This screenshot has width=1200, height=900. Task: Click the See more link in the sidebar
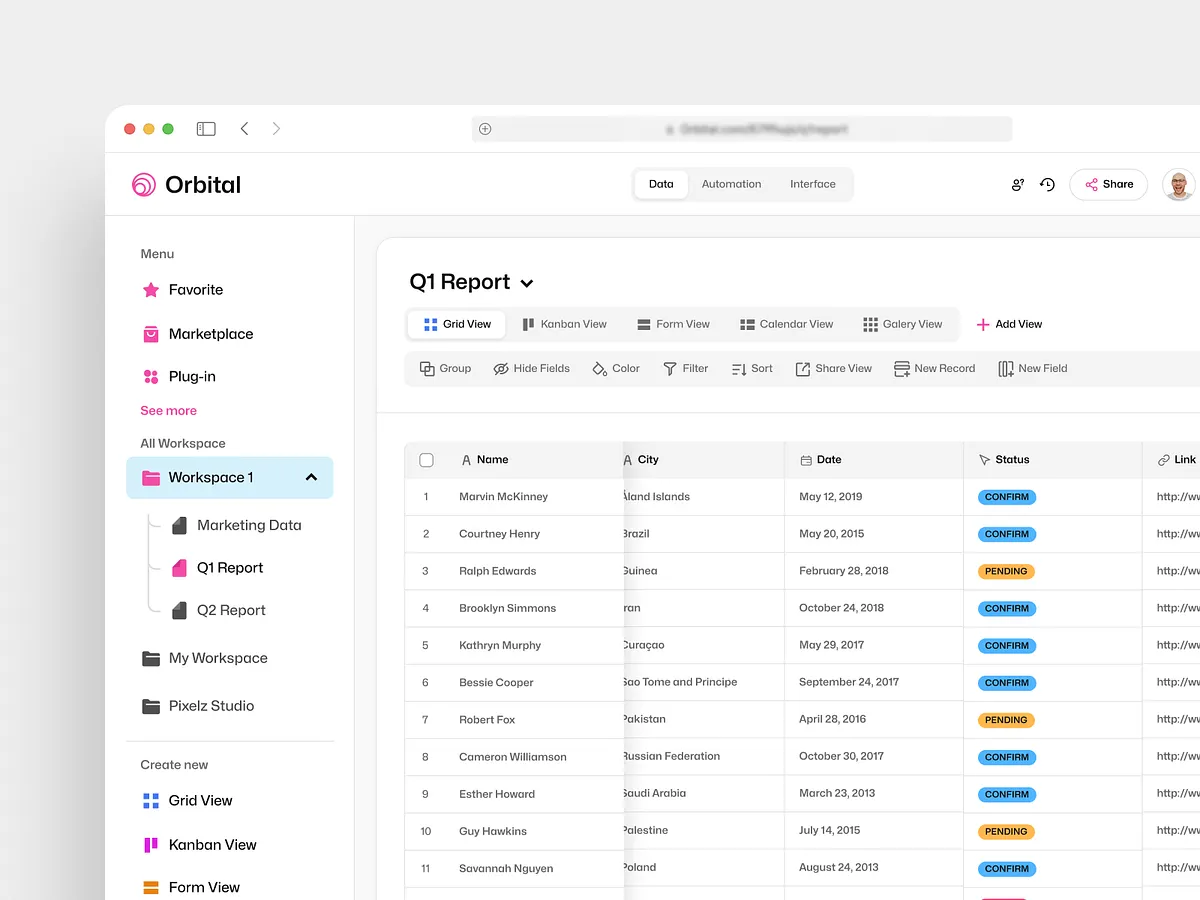tap(168, 410)
